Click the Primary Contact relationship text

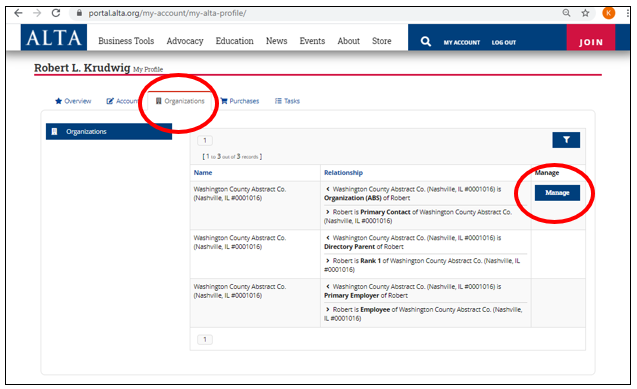[x=385, y=212]
